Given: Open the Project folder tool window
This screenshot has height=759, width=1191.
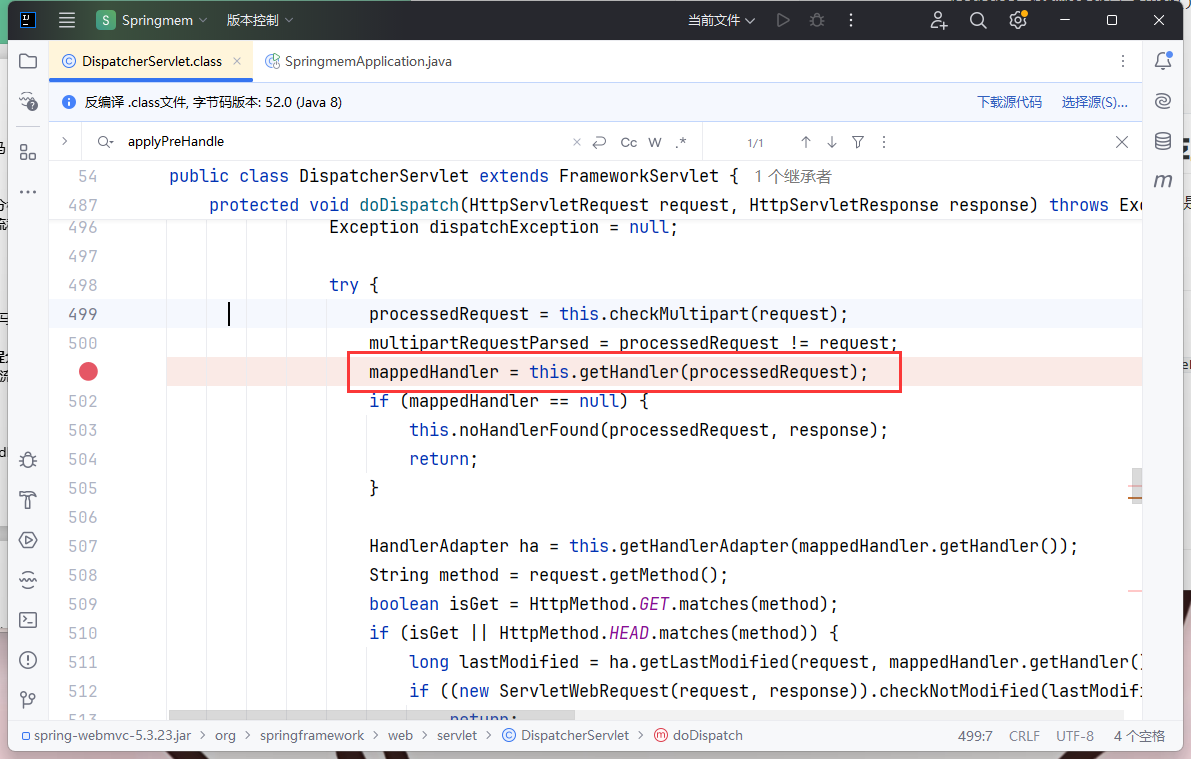Looking at the screenshot, I should [28, 62].
